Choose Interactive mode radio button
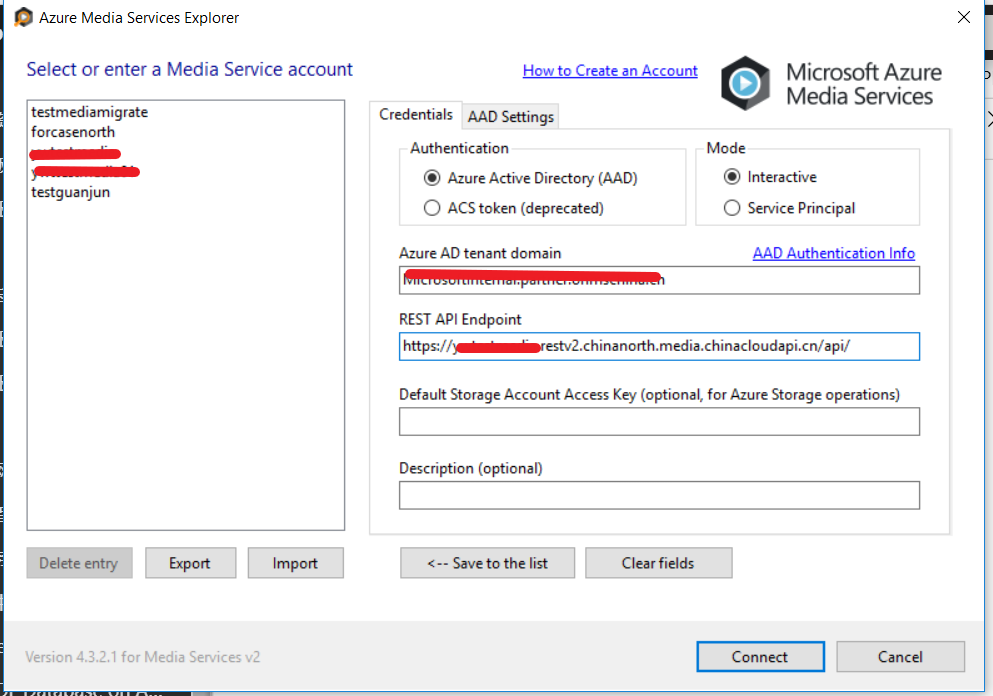The image size is (993, 696). 732,177
